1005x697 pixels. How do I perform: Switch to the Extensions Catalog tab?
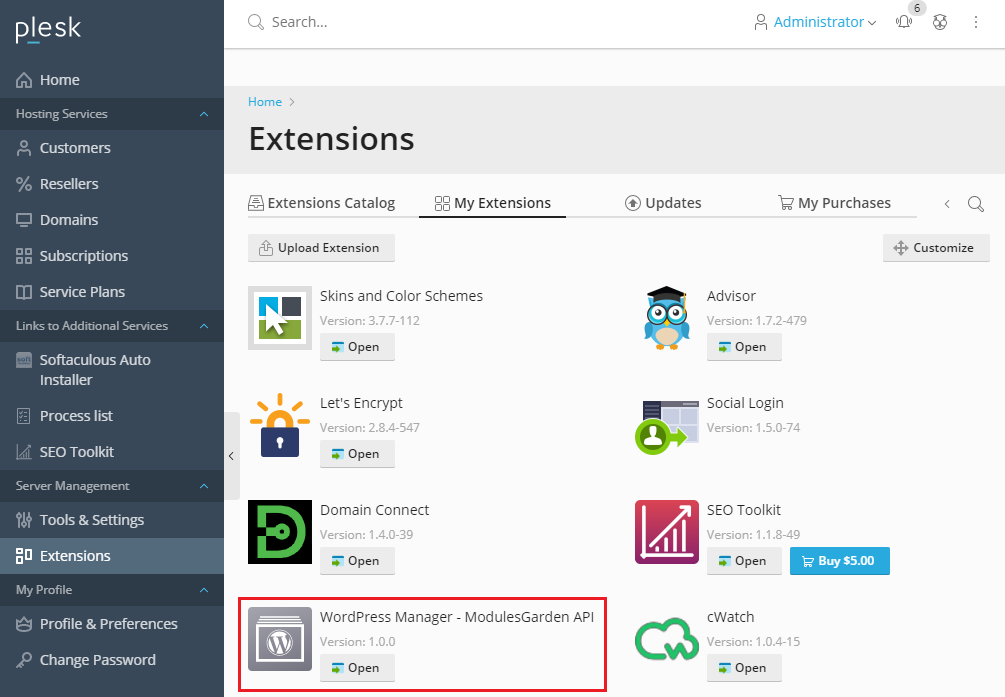(322, 203)
